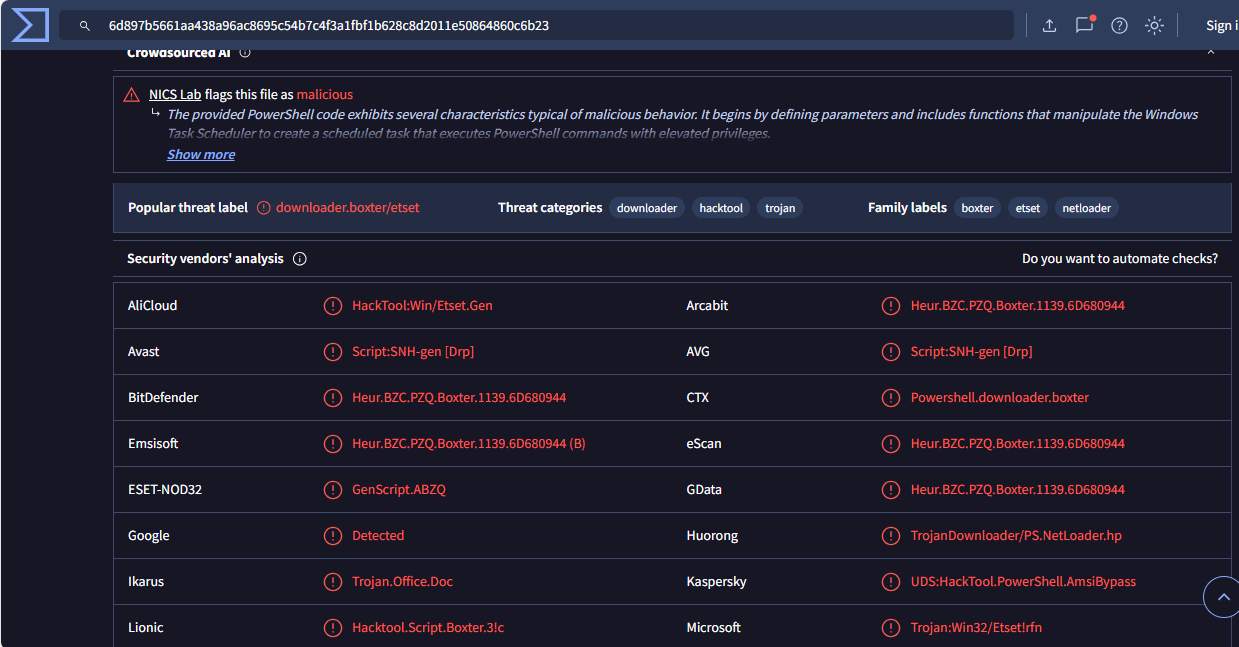Select the trojan threat category tag
This screenshot has width=1239, height=647.
780,208
